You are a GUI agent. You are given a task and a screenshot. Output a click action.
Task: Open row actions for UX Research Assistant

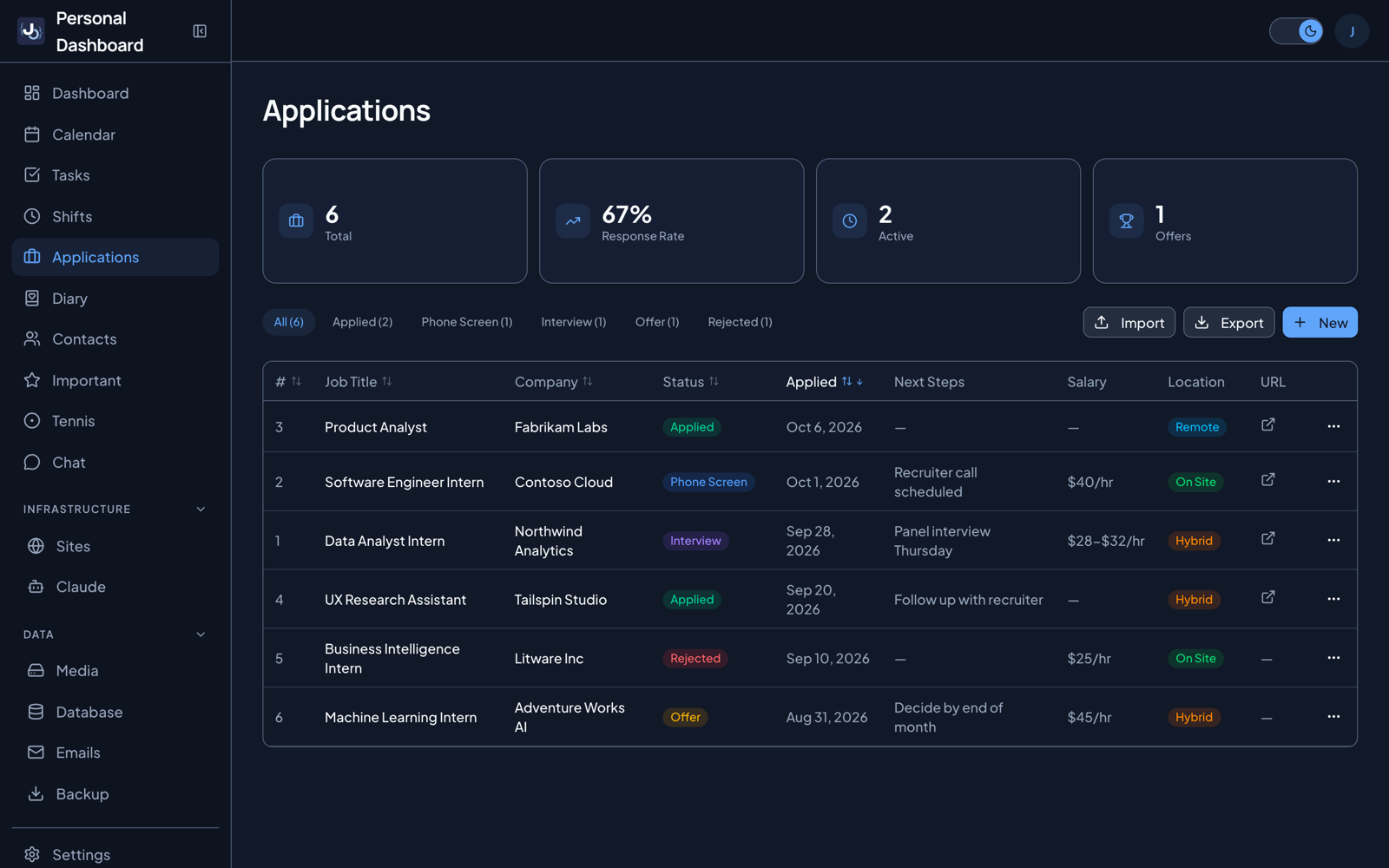pos(1333,599)
